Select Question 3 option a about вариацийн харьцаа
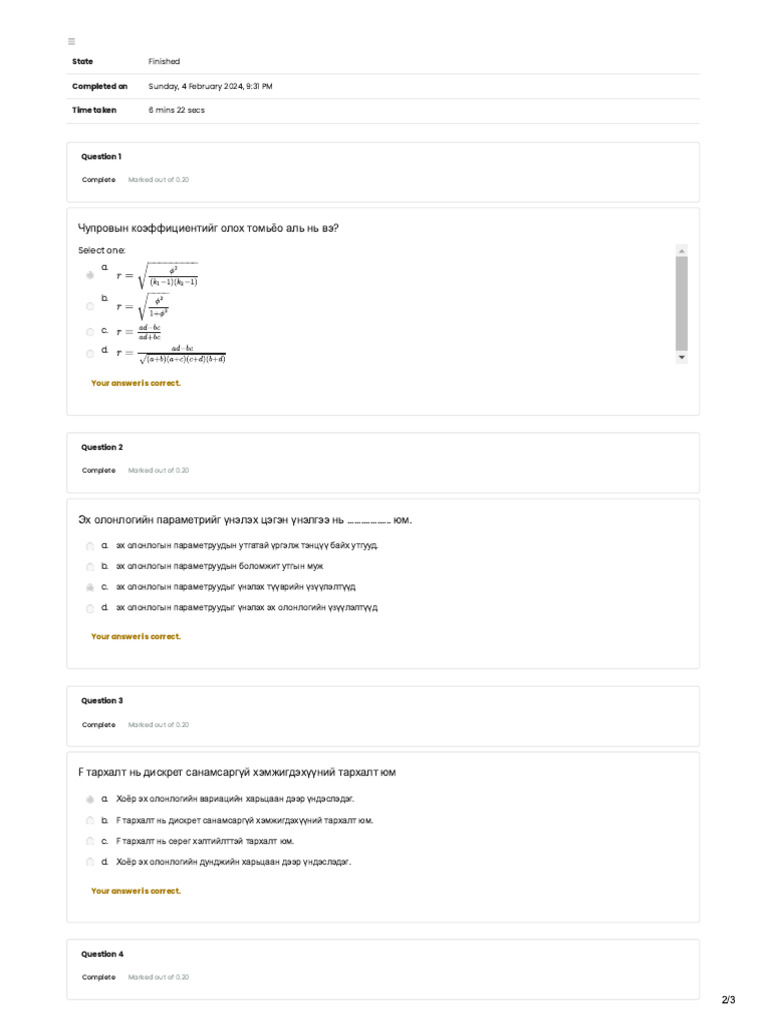The image size is (768, 1024). pyautogui.click(x=90, y=800)
